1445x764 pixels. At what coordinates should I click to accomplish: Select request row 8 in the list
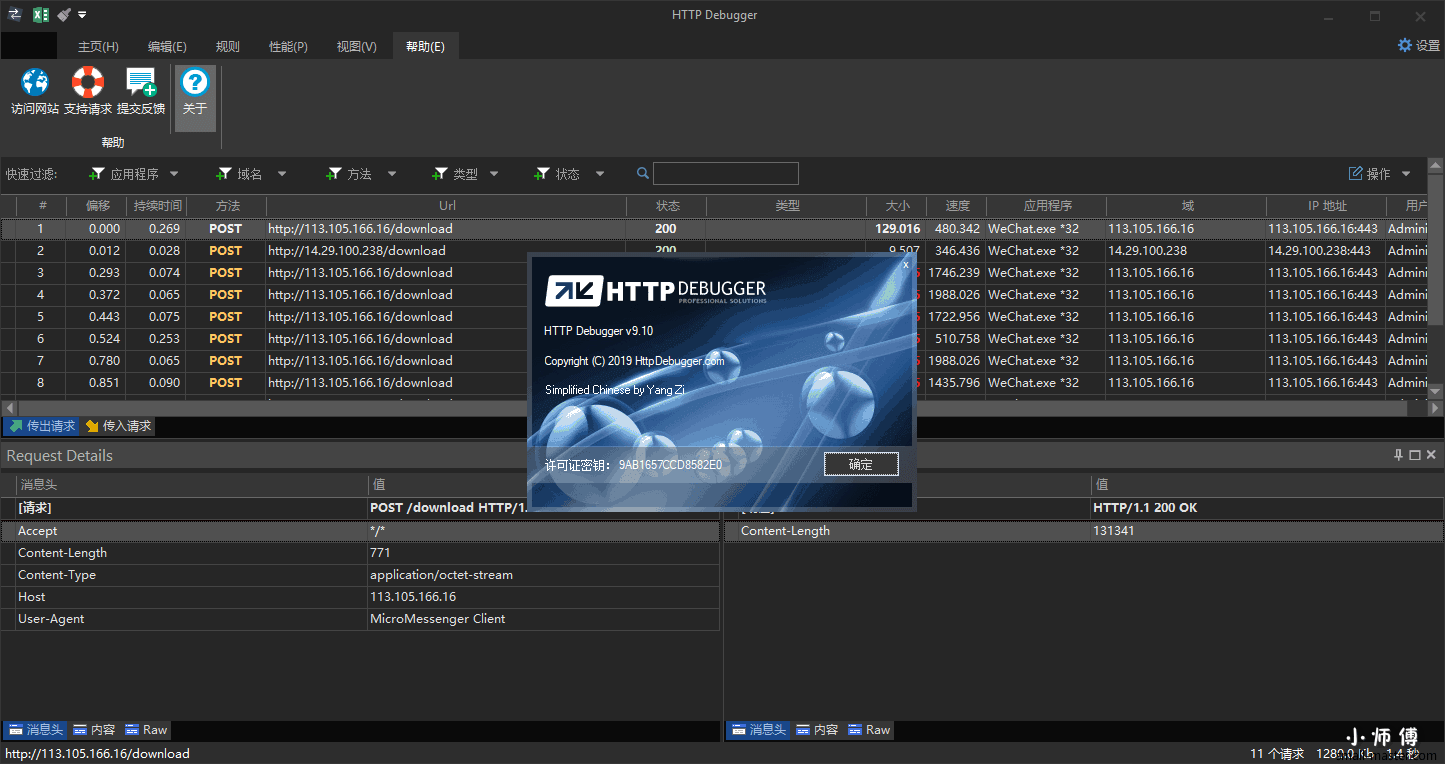[714, 383]
